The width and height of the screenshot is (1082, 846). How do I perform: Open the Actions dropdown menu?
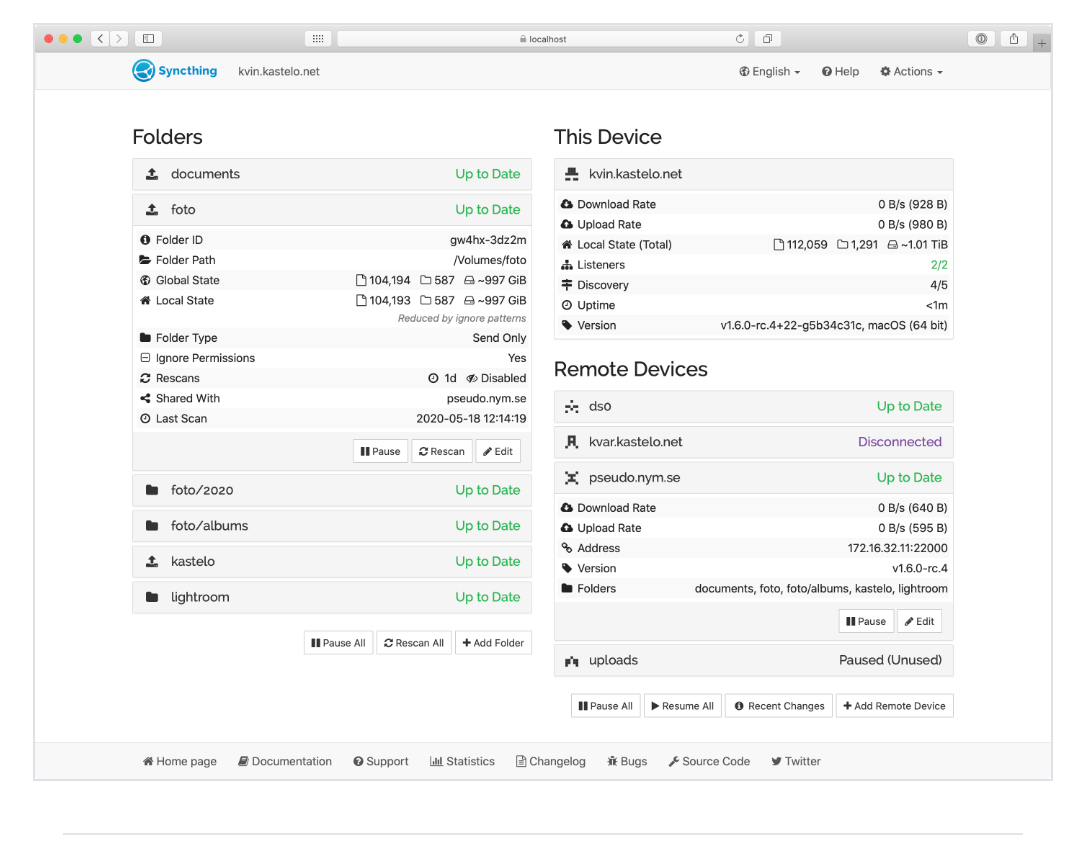point(911,72)
